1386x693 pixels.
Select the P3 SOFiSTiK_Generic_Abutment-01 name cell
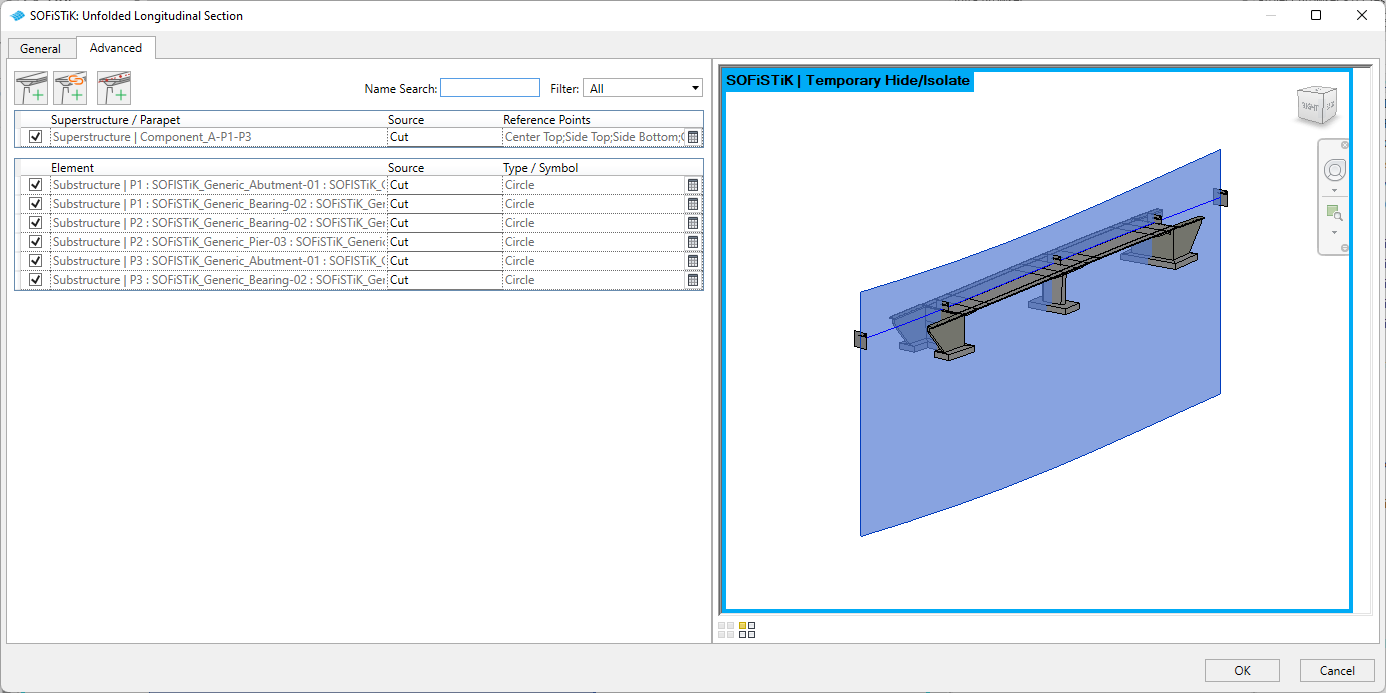click(x=218, y=261)
